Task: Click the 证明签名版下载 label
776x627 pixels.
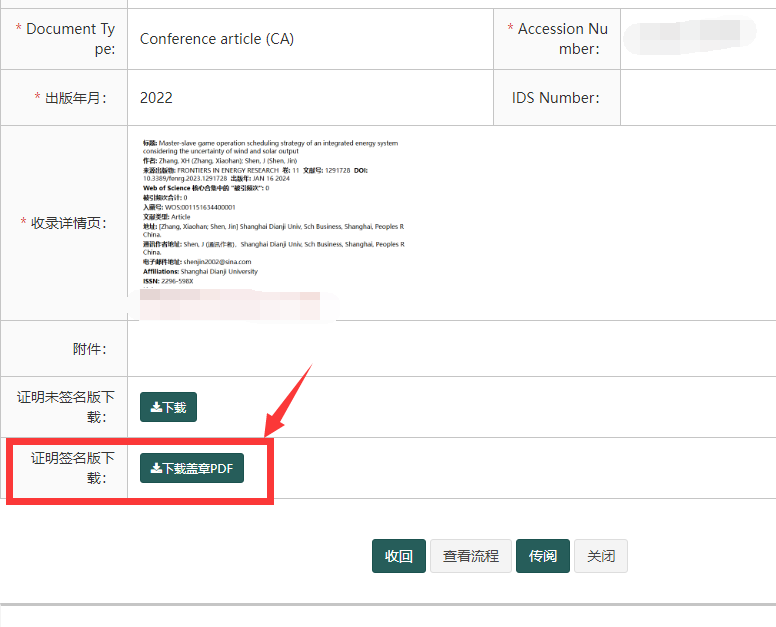Action: (72, 468)
